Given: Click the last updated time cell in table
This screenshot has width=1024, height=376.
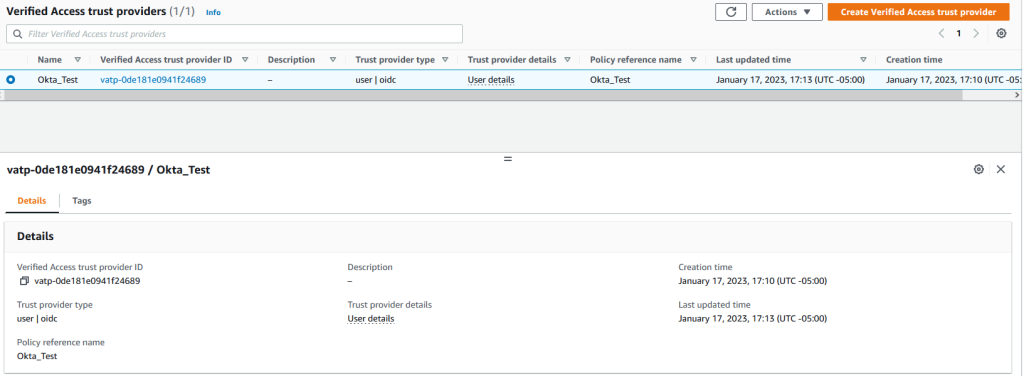Looking at the screenshot, I should tap(790, 80).
